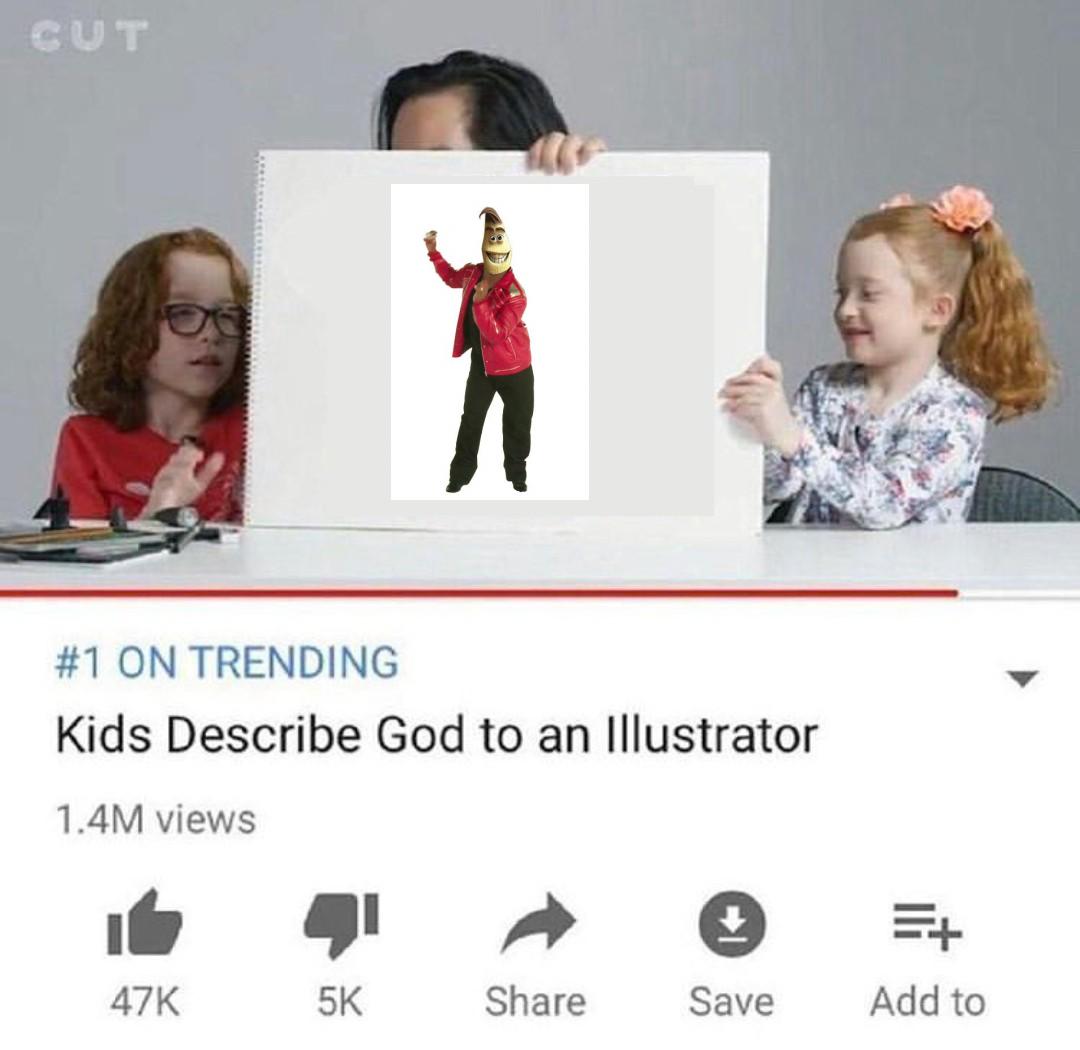The width and height of the screenshot is (1080, 1050).
Task: Click the CUT channel watermark
Action: coord(90,36)
